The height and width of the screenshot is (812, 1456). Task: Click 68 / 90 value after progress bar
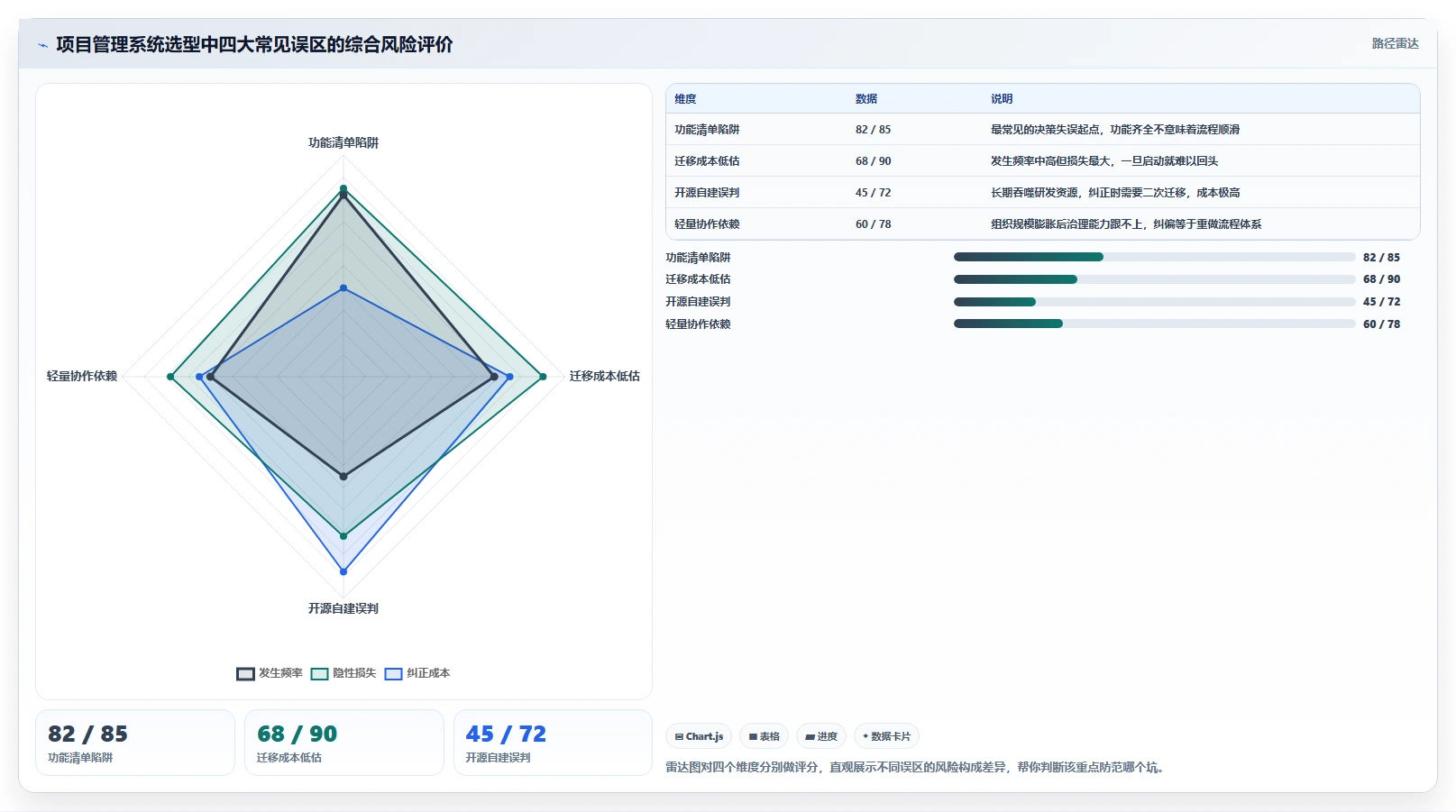coord(1381,279)
